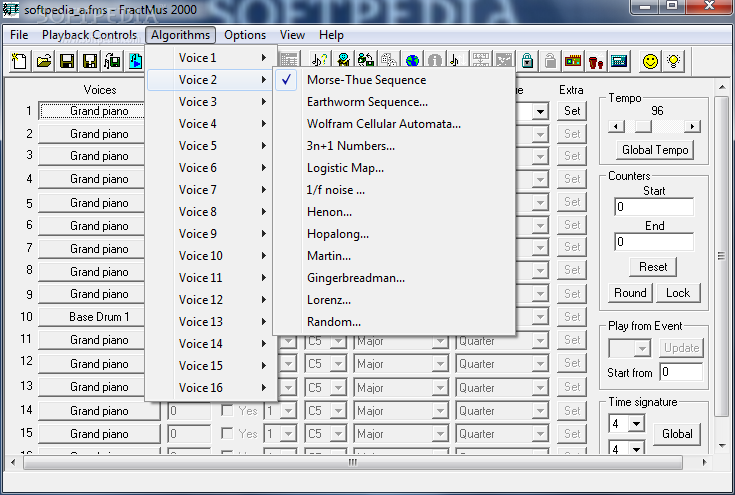The image size is (735, 495).
Task: Click the Counters Start input field
Action: pos(654,207)
